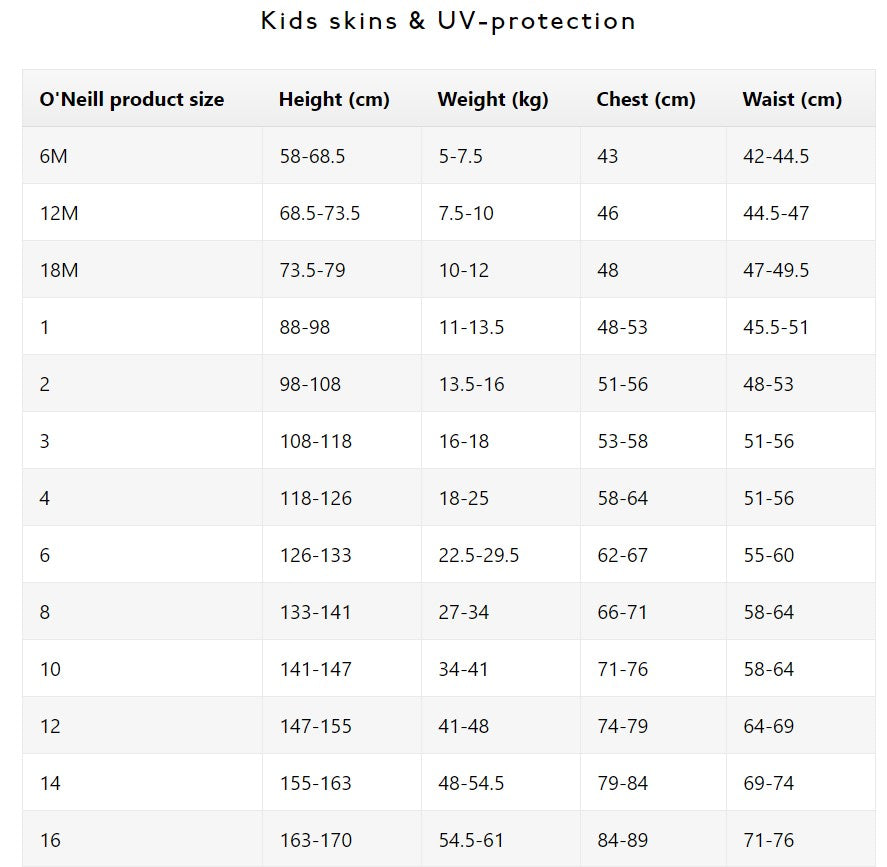Click the 'O'Neill product size' column header
The width and height of the screenshot is (887, 867).
(132, 99)
